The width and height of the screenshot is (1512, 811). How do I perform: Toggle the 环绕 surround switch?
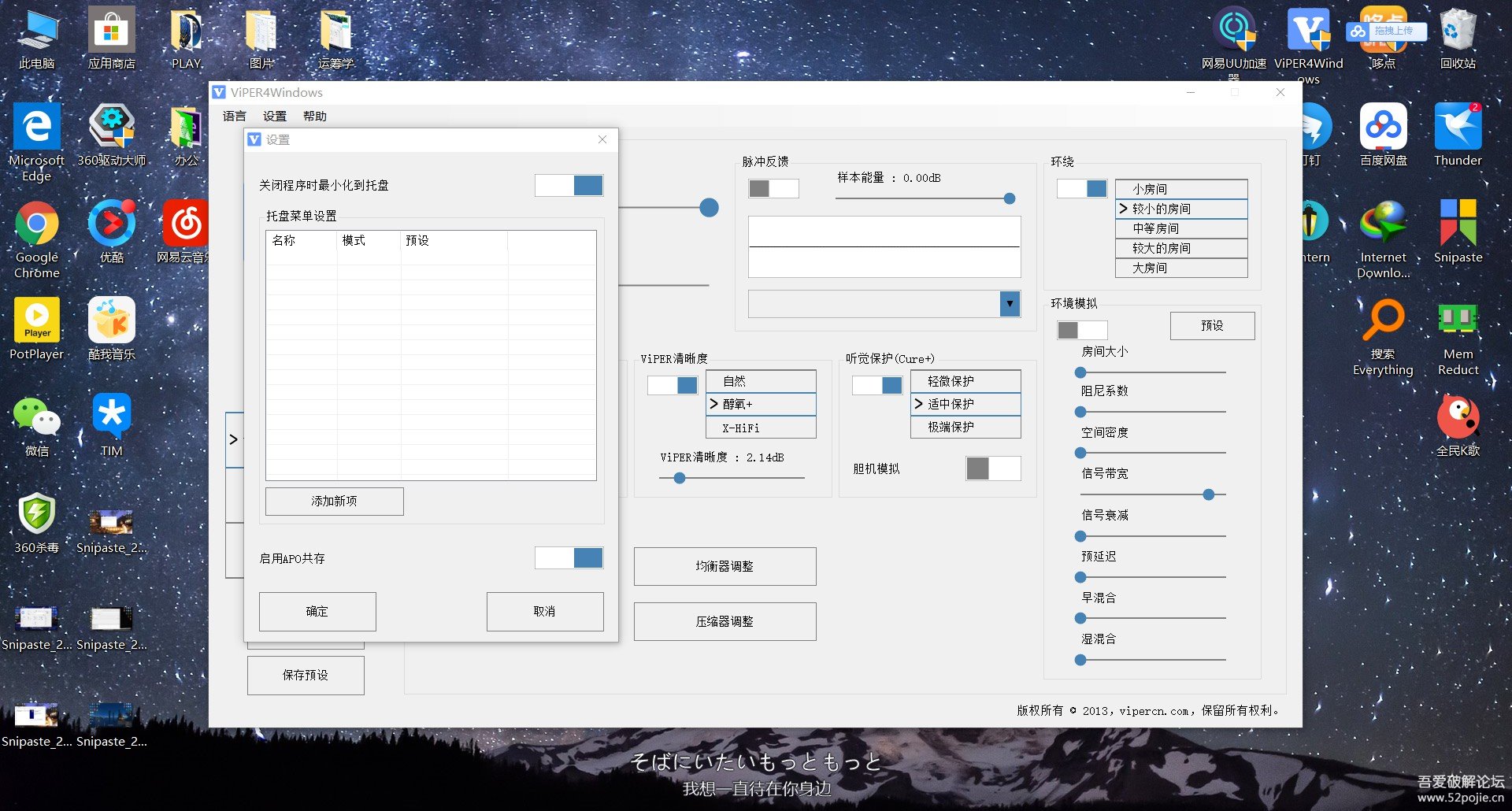click(1082, 188)
